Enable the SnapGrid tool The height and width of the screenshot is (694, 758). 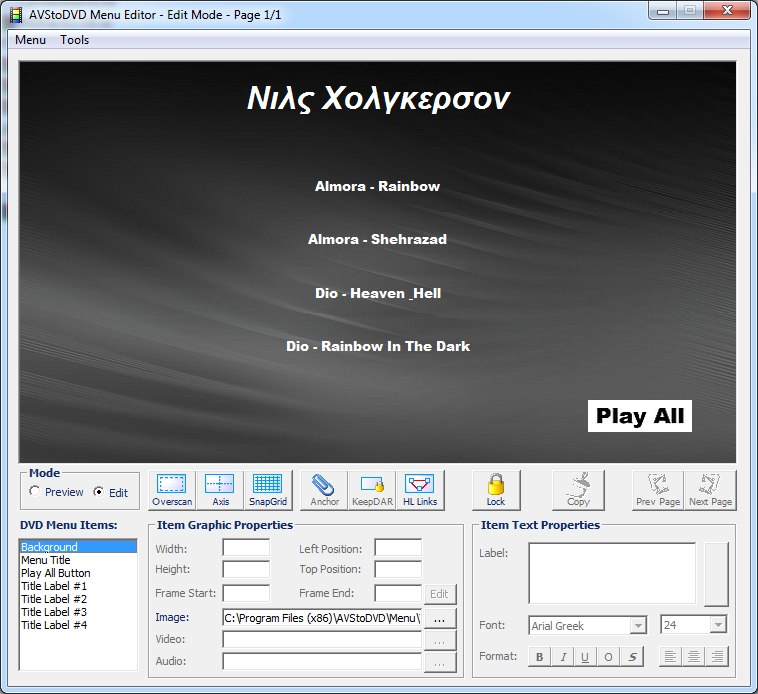tap(268, 490)
